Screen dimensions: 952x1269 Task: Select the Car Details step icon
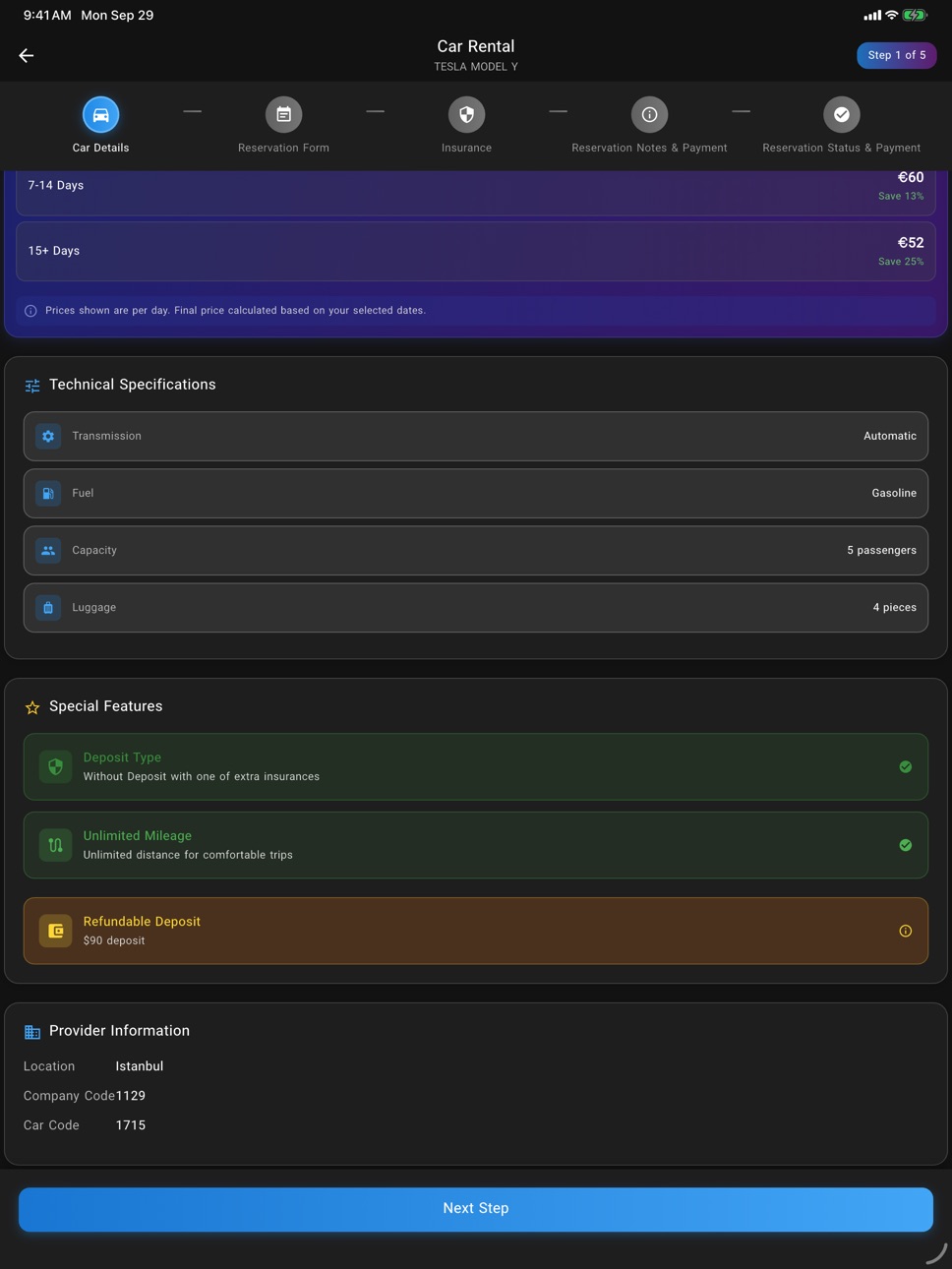click(x=100, y=115)
